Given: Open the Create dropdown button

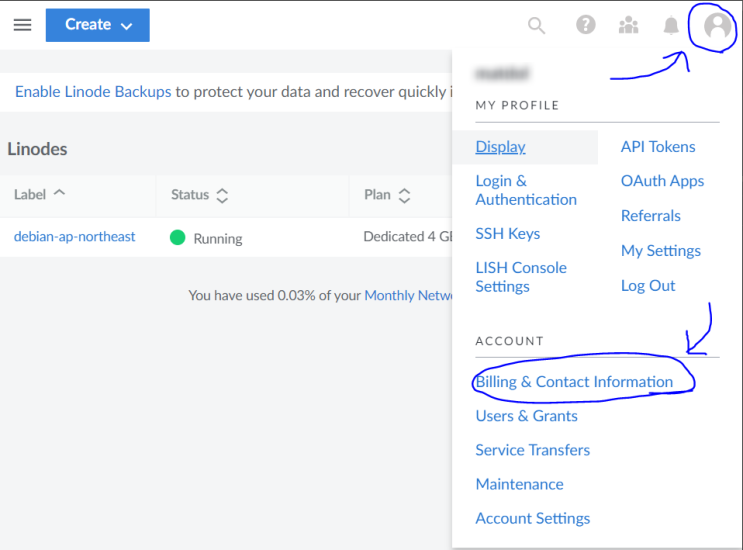Looking at the screenshot, I should pyautogui.click(x=98, y=25).
